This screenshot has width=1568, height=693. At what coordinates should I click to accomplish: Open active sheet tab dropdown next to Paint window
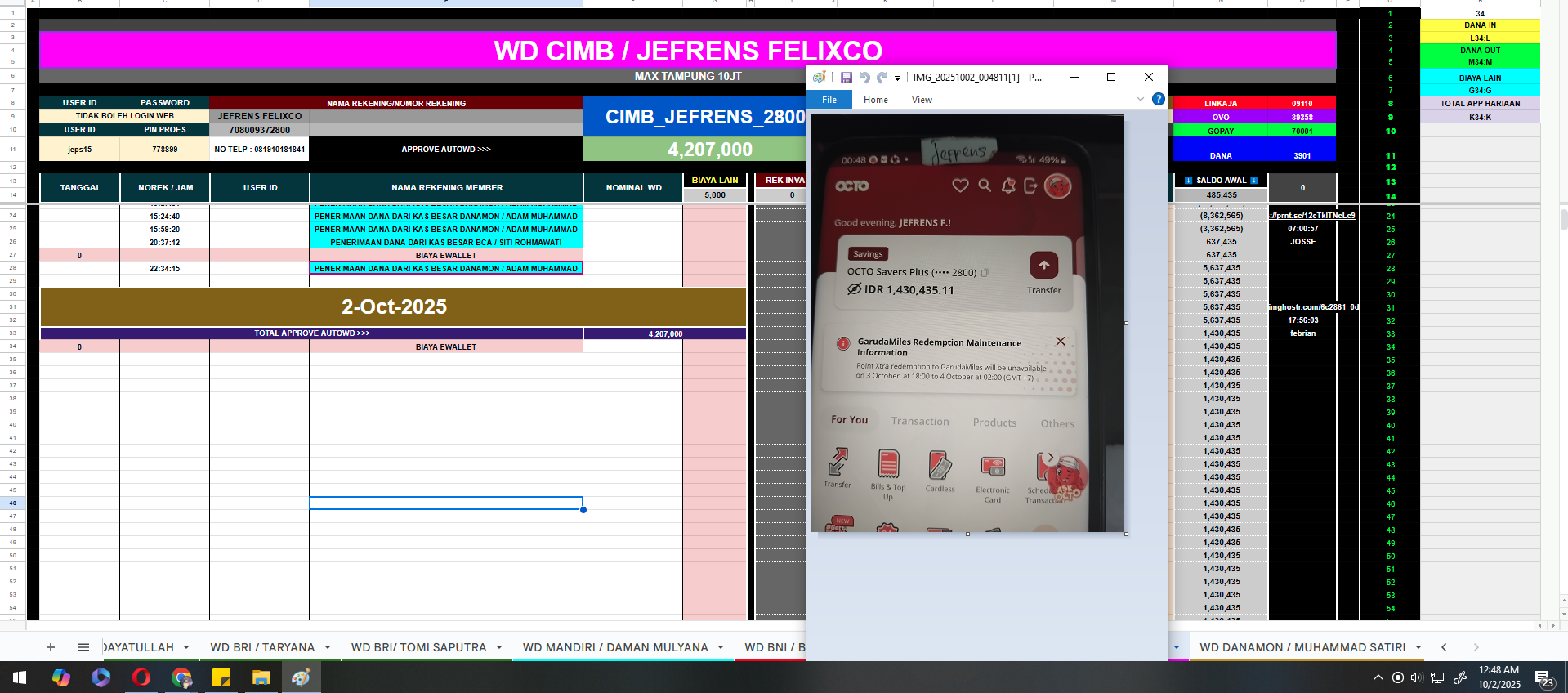[1177, 647]
